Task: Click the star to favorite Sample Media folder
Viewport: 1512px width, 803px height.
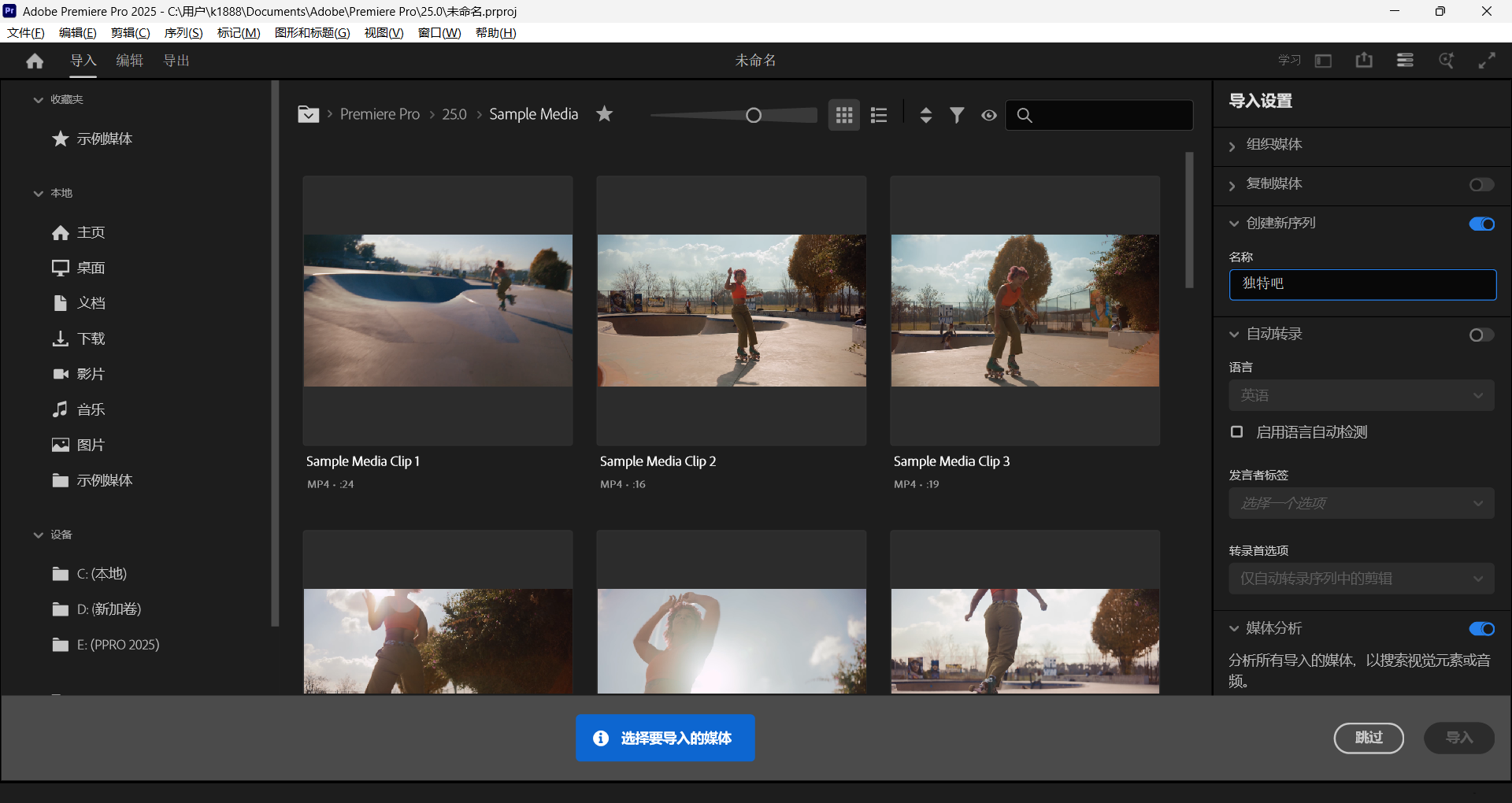Action: pos(604,113)
